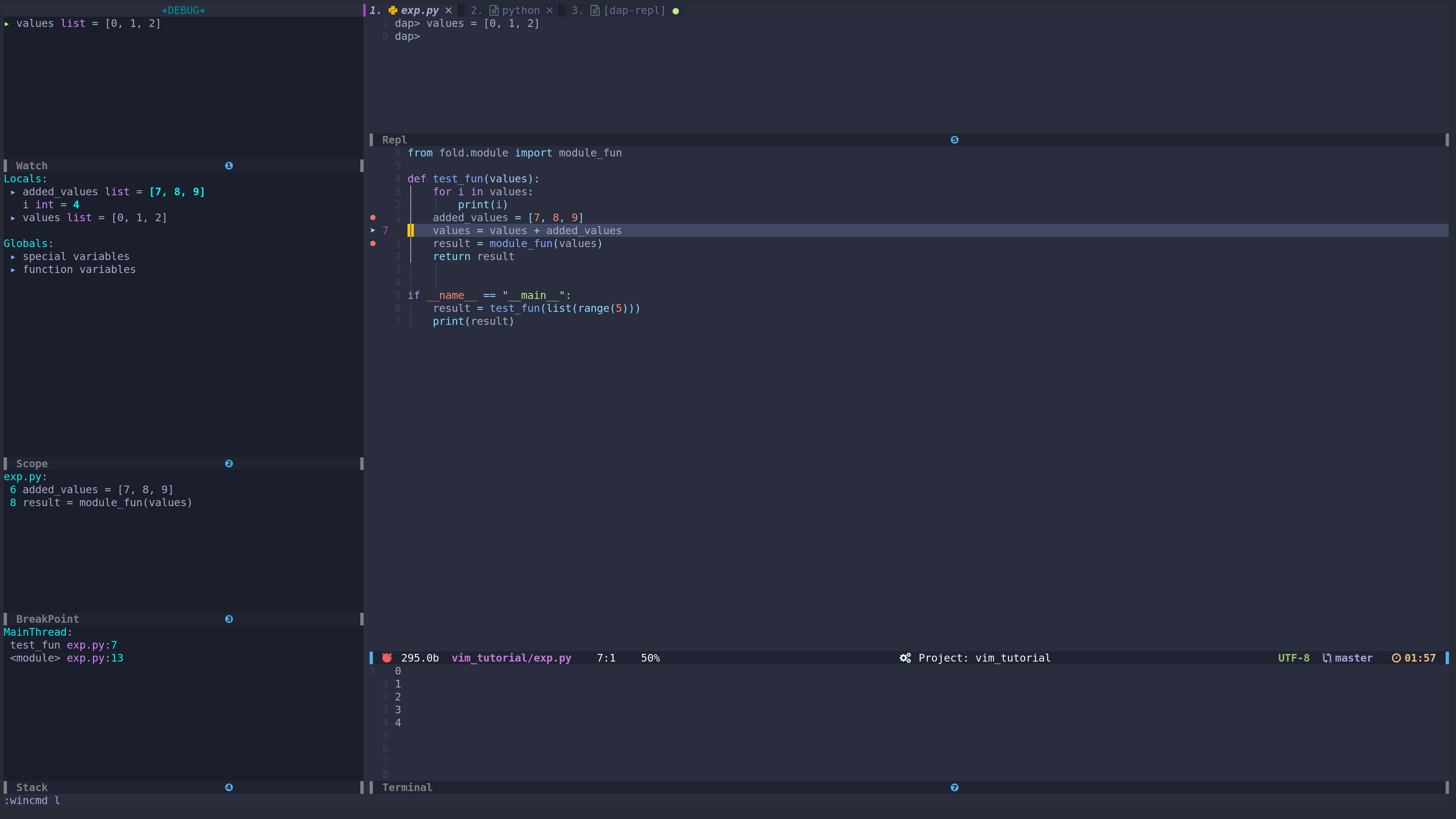Close the exp.py tab

click(x=449, y=10)
